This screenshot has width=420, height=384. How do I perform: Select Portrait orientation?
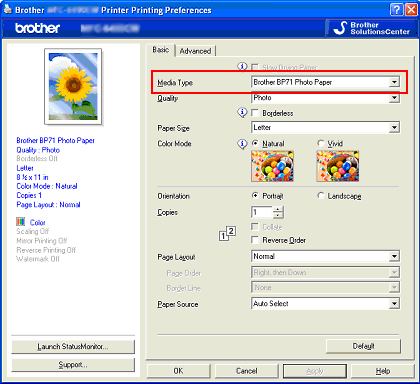click(x=255, y=196)
